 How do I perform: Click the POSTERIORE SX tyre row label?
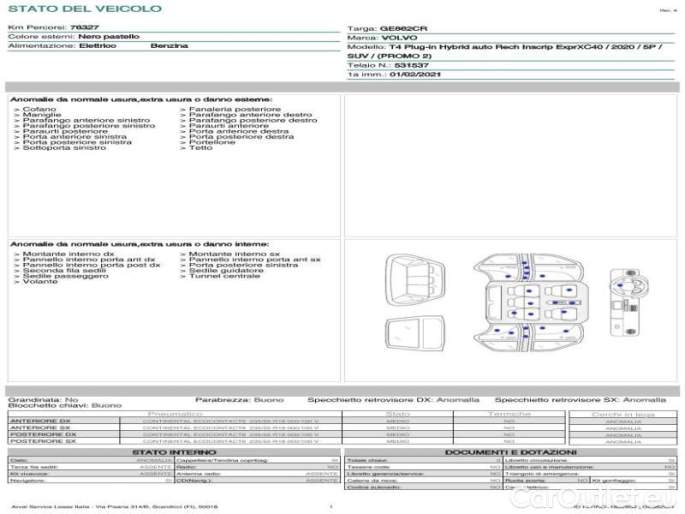click(43, 441)
